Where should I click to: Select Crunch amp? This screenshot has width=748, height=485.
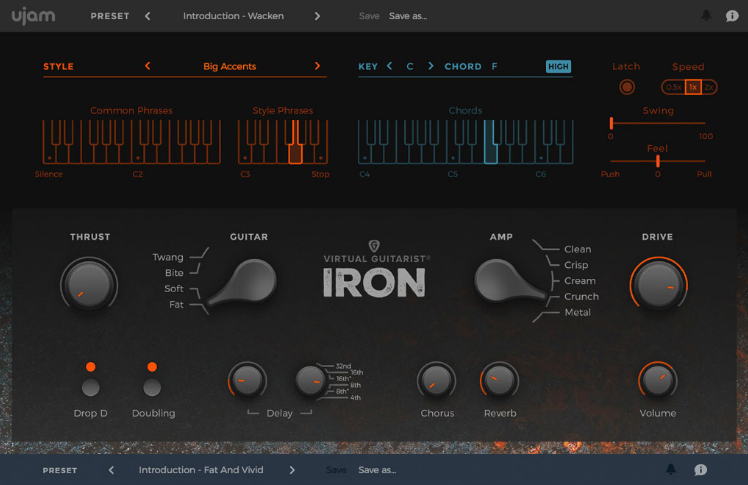pyautogui.click(x=581, y=296)
